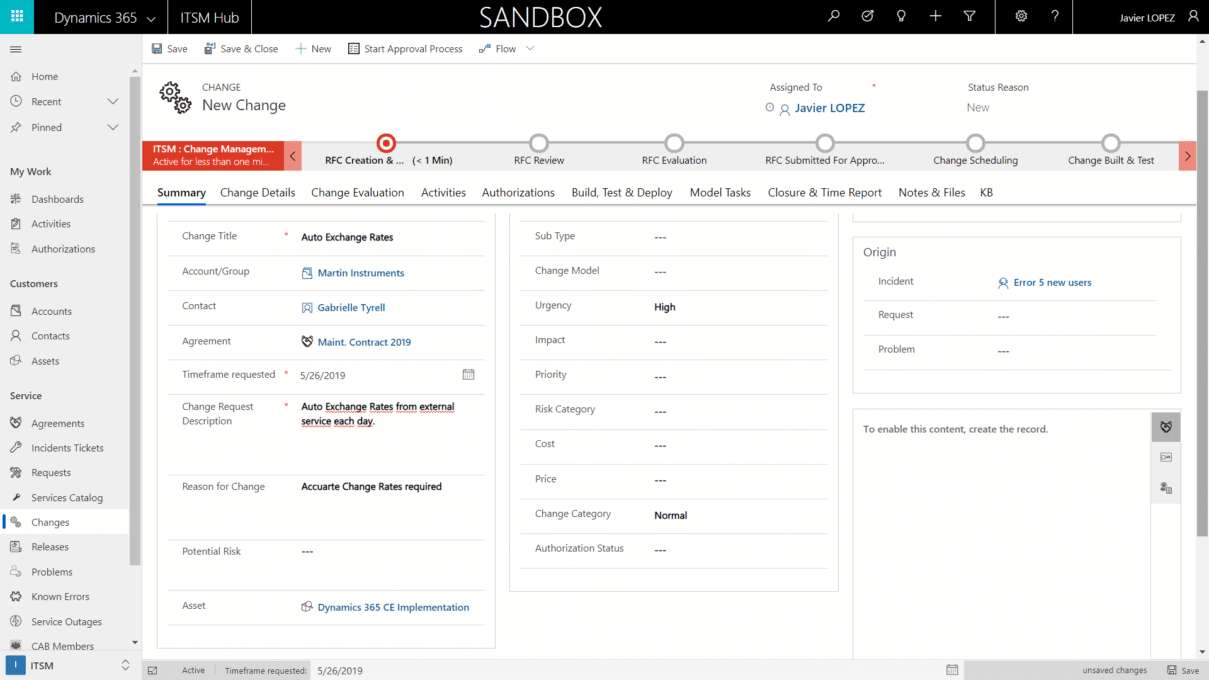Open the task flow checkmark circle icon

867,16
